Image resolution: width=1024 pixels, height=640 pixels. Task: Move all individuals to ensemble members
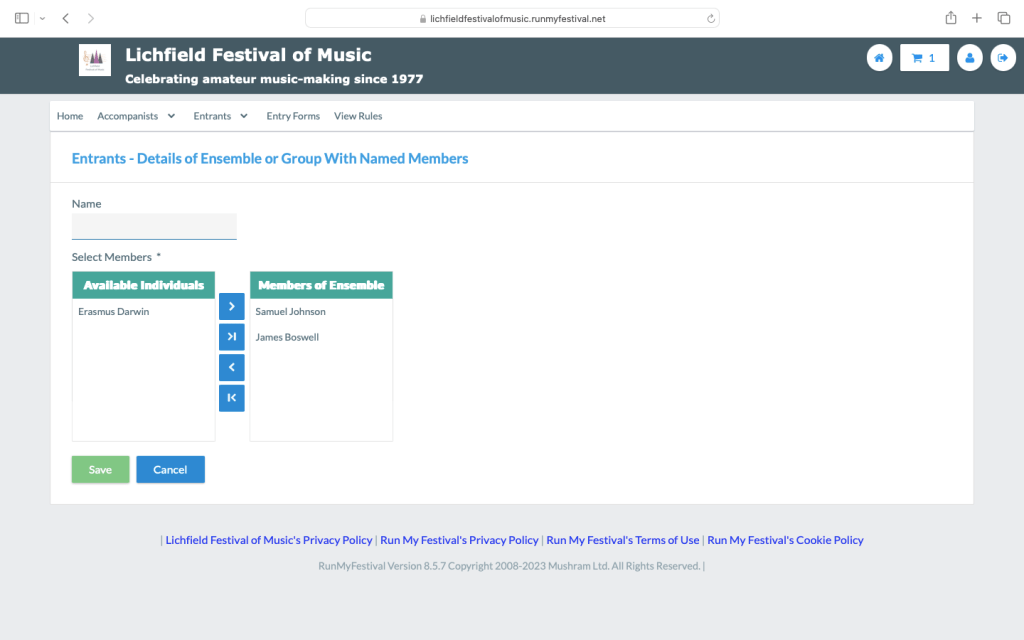pos(231,337)
